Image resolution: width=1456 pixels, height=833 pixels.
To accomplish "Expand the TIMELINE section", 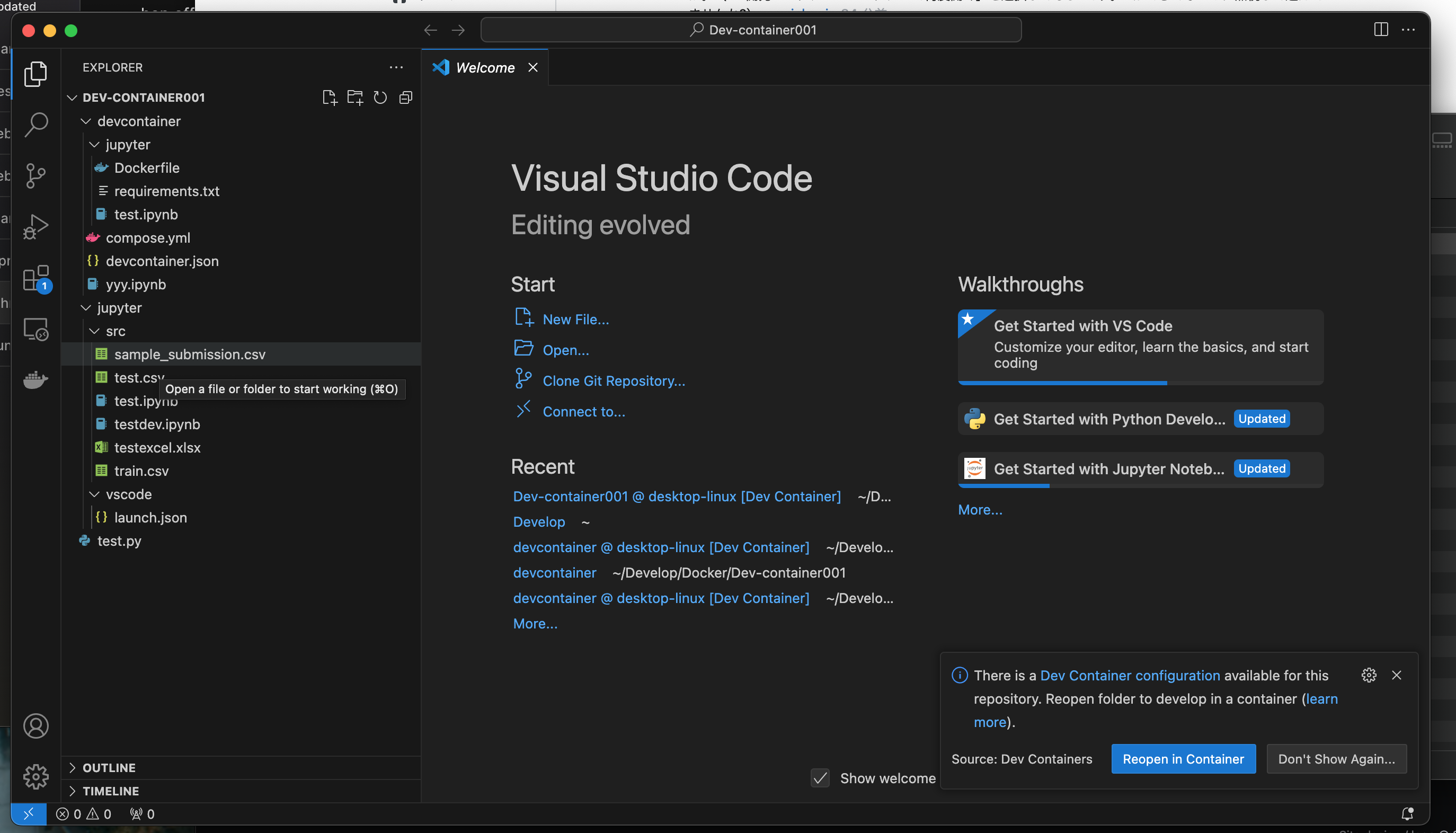I will [241, 791].
